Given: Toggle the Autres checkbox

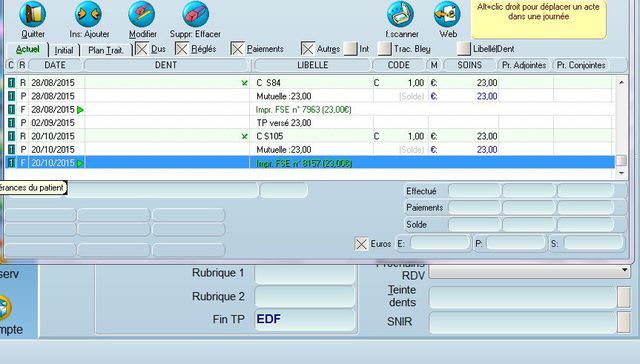Looking at the screenshot, I should (308, 49).
